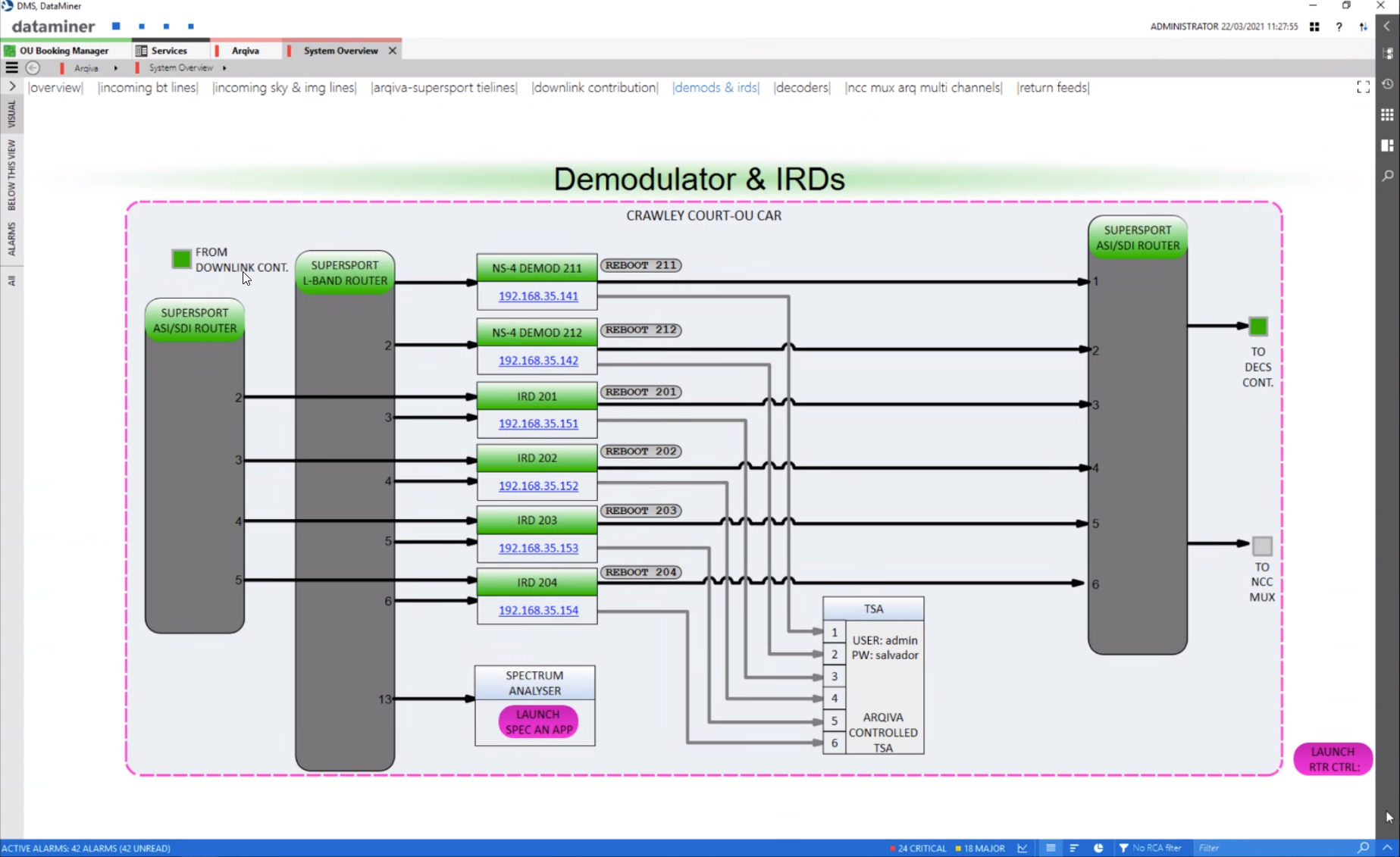The height and width of the screenshot is (857, 1400).
Task: Select the BELOW THIS VIEW side tab
Action: click(x=11, y=175)
